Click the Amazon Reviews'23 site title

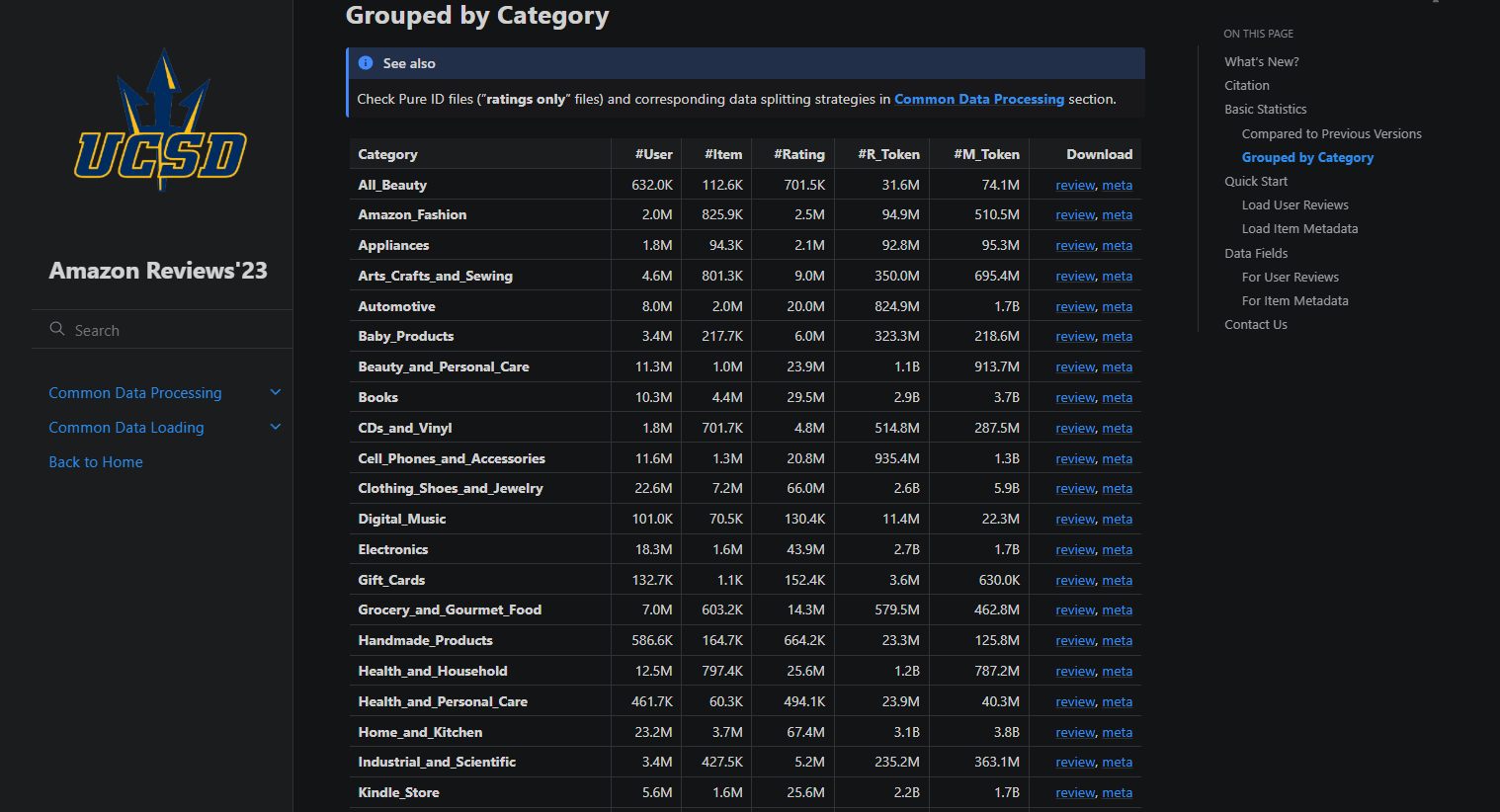coord(158,271)
